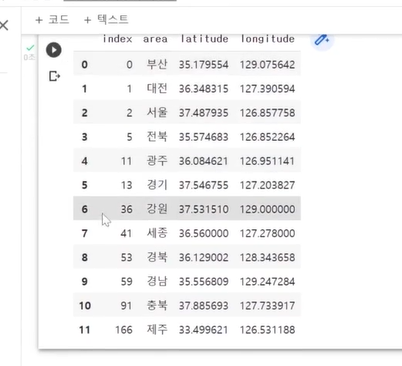Click latitude value 37.487935
This screenshot has width=402, height=366.
point(204,113)
